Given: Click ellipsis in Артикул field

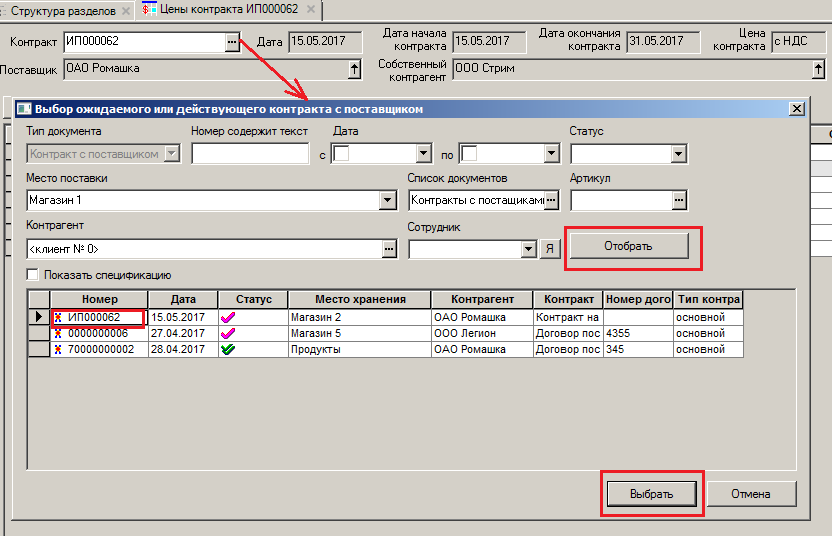Looking at the screenshot, I should point(679,201).
